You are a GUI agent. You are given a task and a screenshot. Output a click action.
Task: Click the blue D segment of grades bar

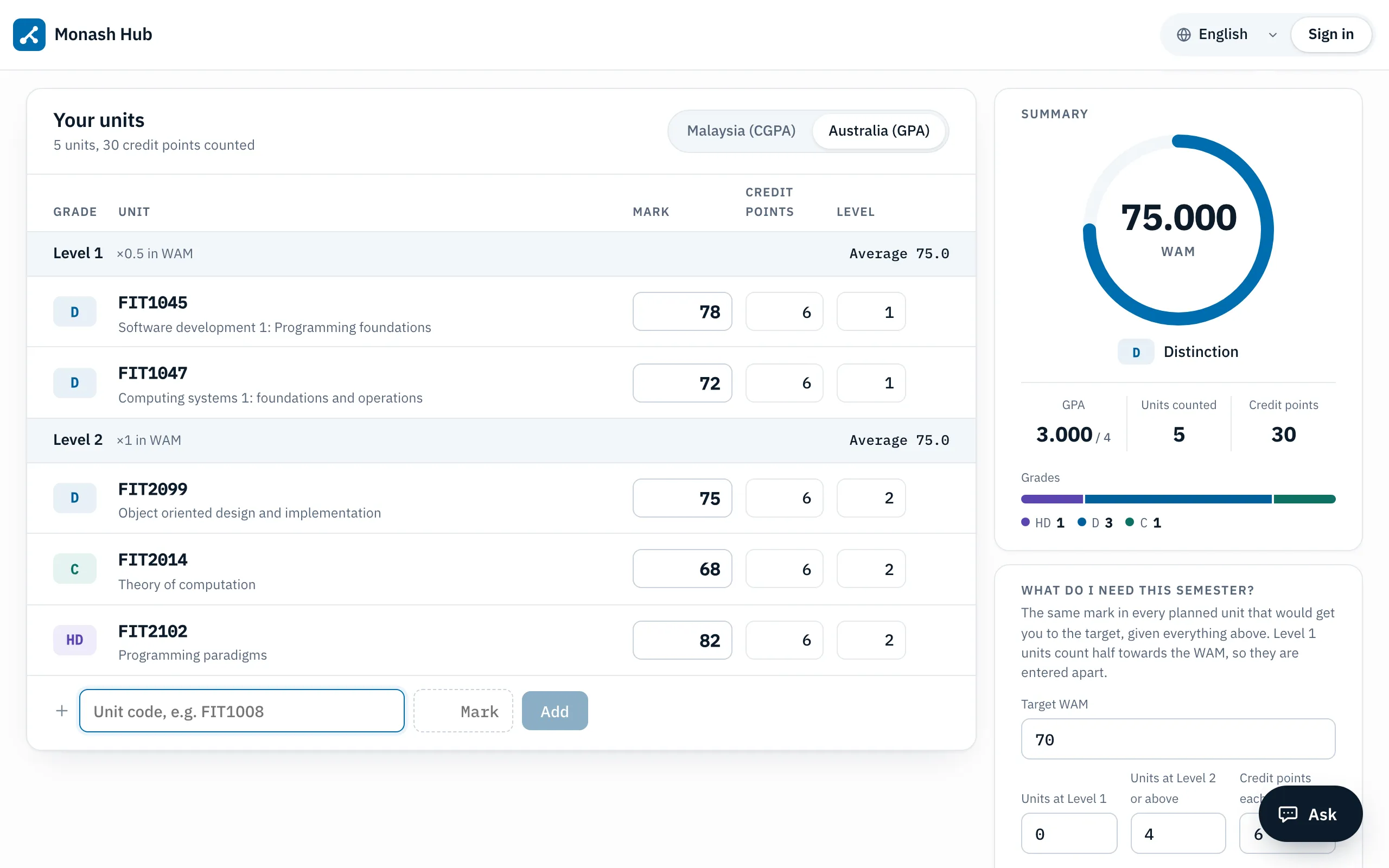click(1178, 499)
